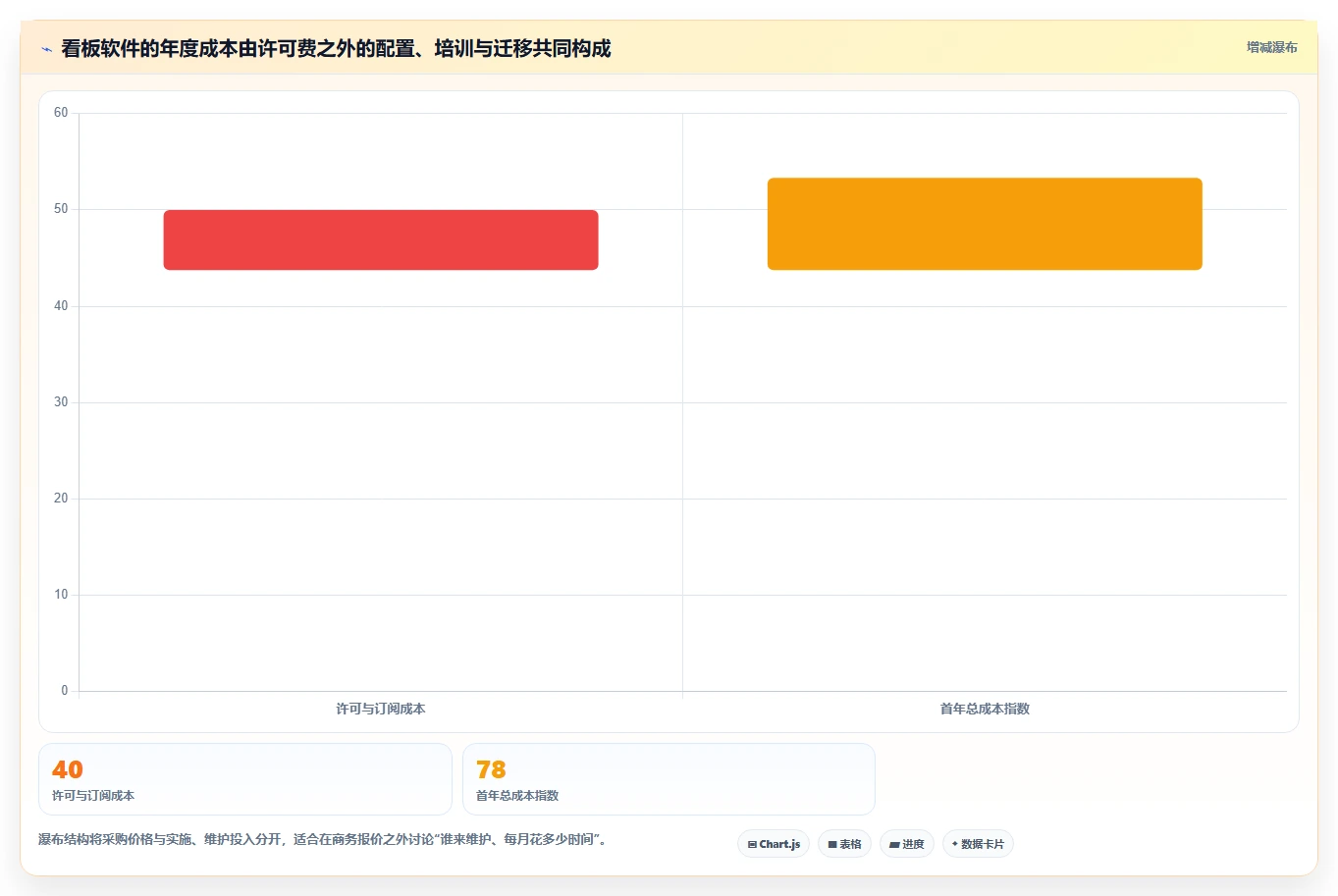The height and width of the screenshot is (896, 1338).
Task: Click the 数据卡片 tag chip
Action: 978,844
